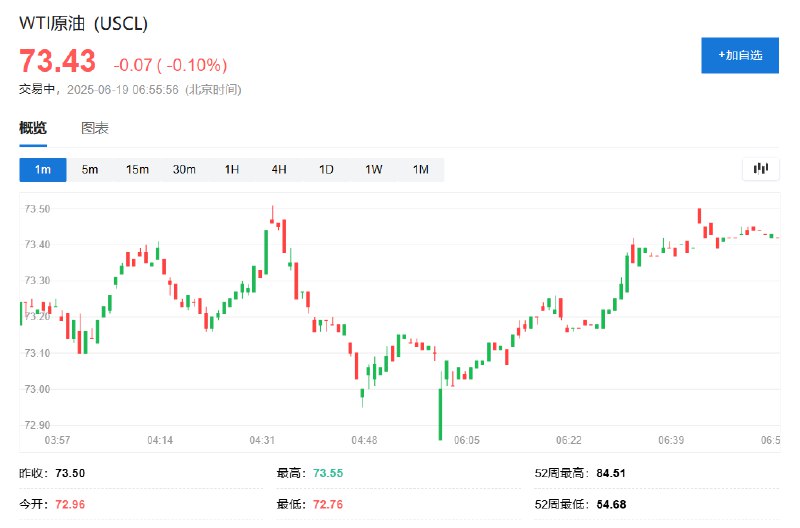Click the 73.30 y-axis label

pos(37,280)
